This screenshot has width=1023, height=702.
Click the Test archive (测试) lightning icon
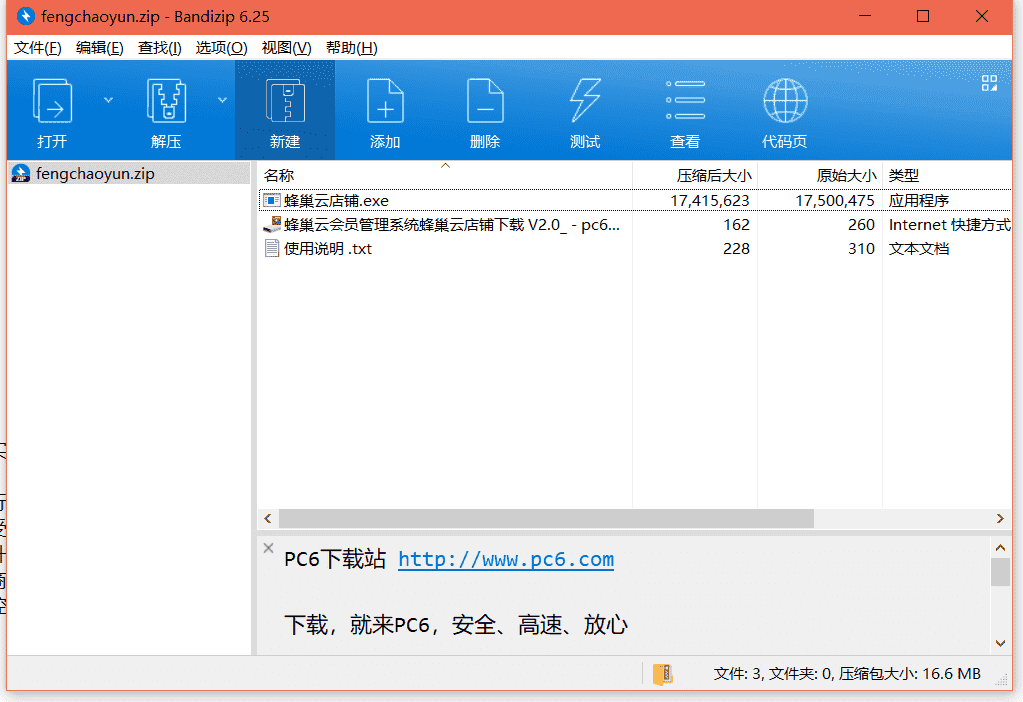coord(585,100)
